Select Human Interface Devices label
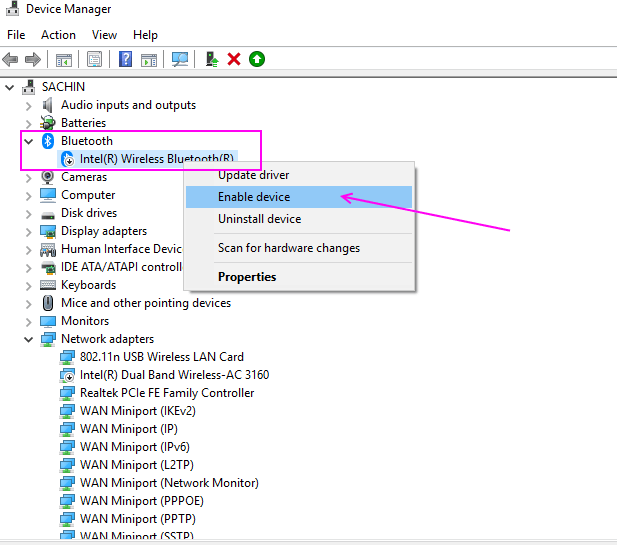 [122, 249]
